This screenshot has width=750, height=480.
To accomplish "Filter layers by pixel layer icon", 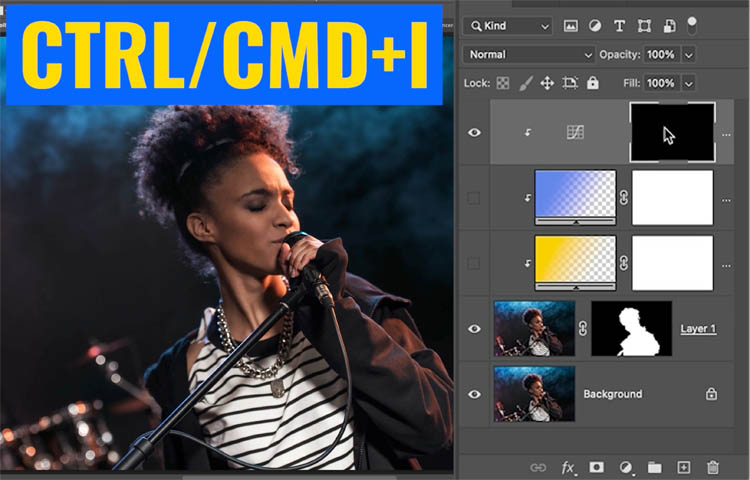I will tap(570, 26).
